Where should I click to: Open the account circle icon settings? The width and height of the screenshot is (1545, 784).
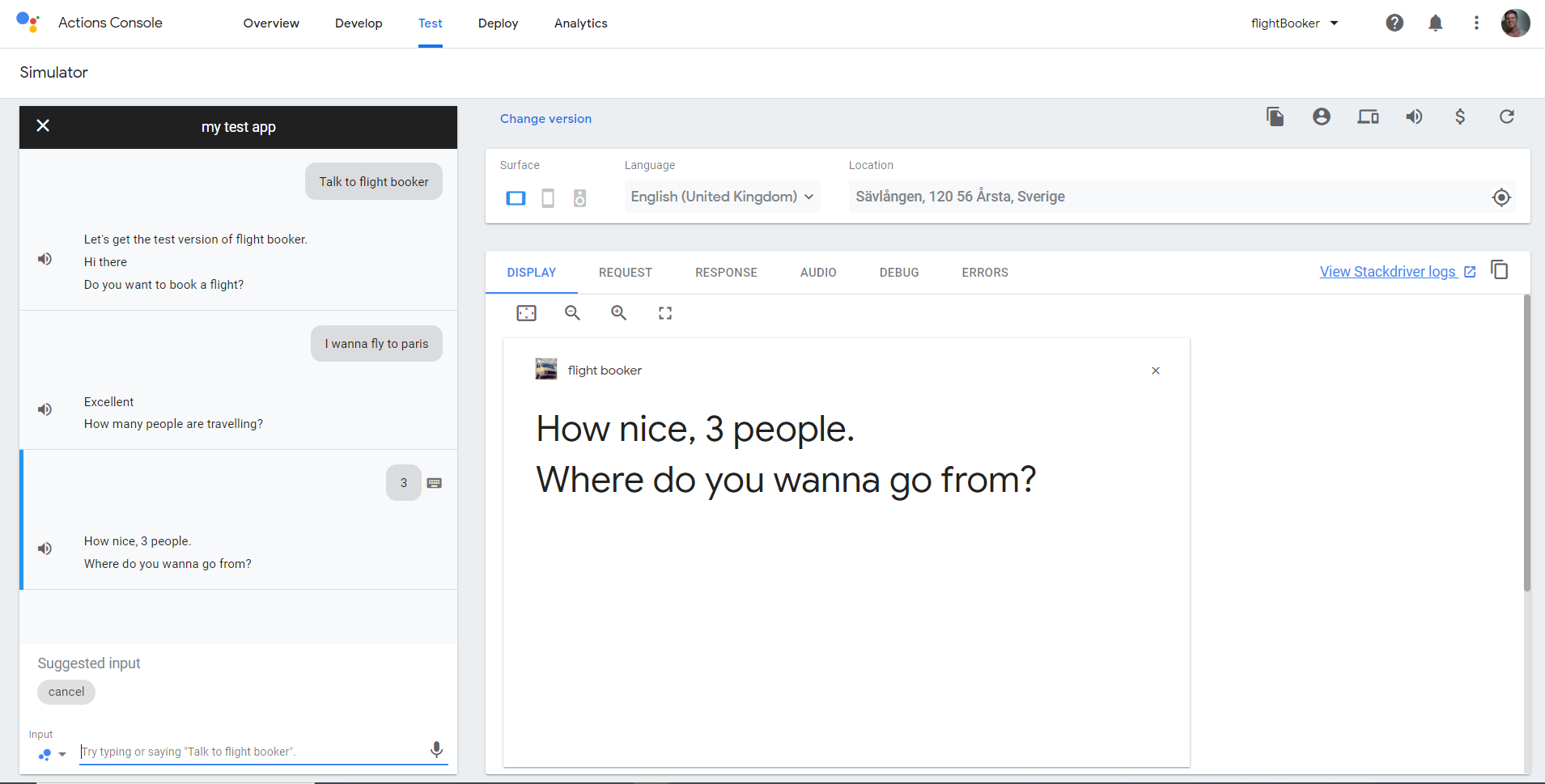click(x=1322, y=117)
